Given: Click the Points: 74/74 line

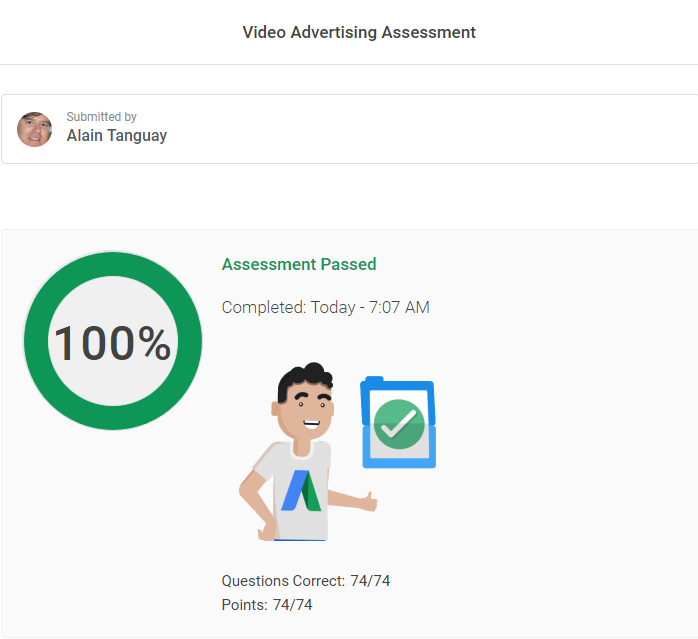Looking at the screenshot, I should [266, 605].
